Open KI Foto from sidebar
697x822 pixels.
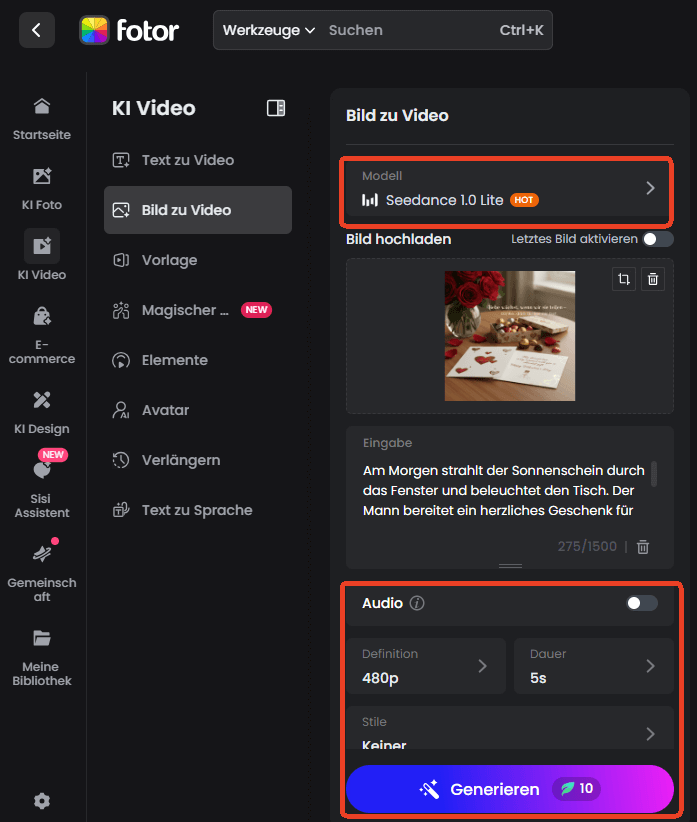point(41,188)
